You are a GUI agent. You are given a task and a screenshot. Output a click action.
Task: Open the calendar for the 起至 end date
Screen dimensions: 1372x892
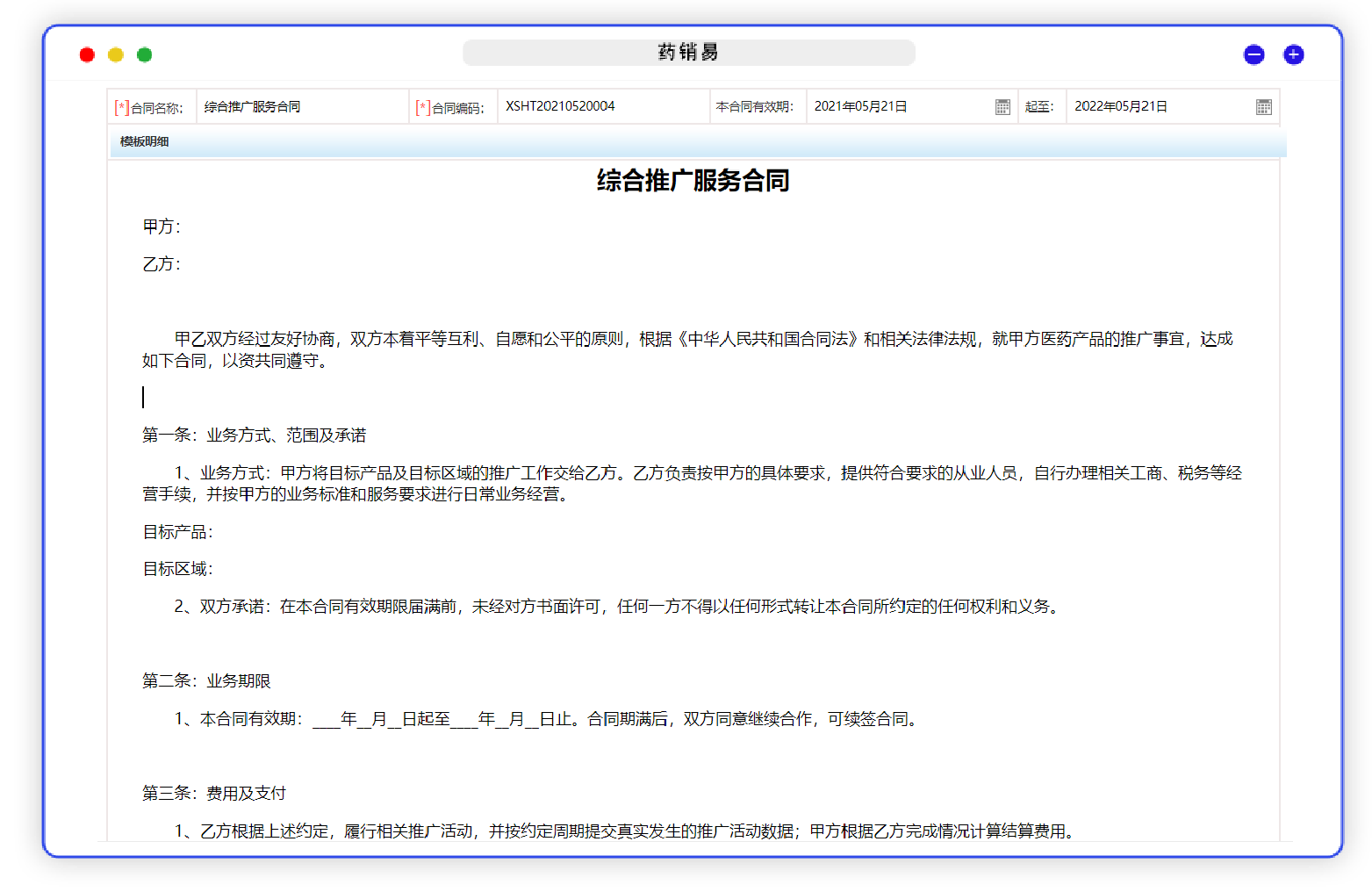[1264, 106]
